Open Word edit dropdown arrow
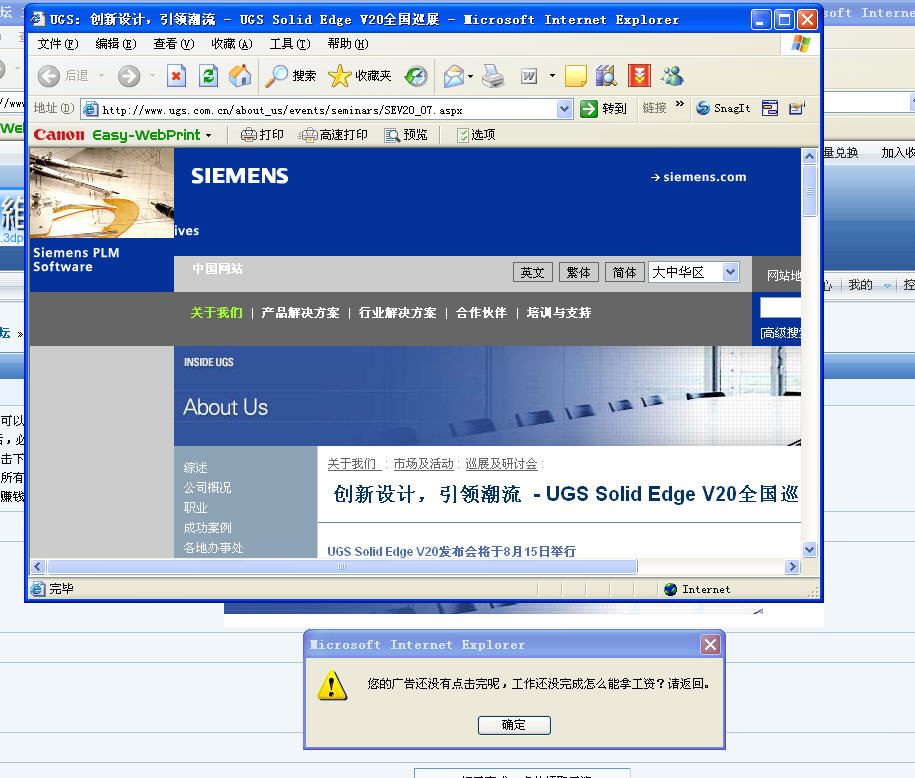 [x=552, y=76]
